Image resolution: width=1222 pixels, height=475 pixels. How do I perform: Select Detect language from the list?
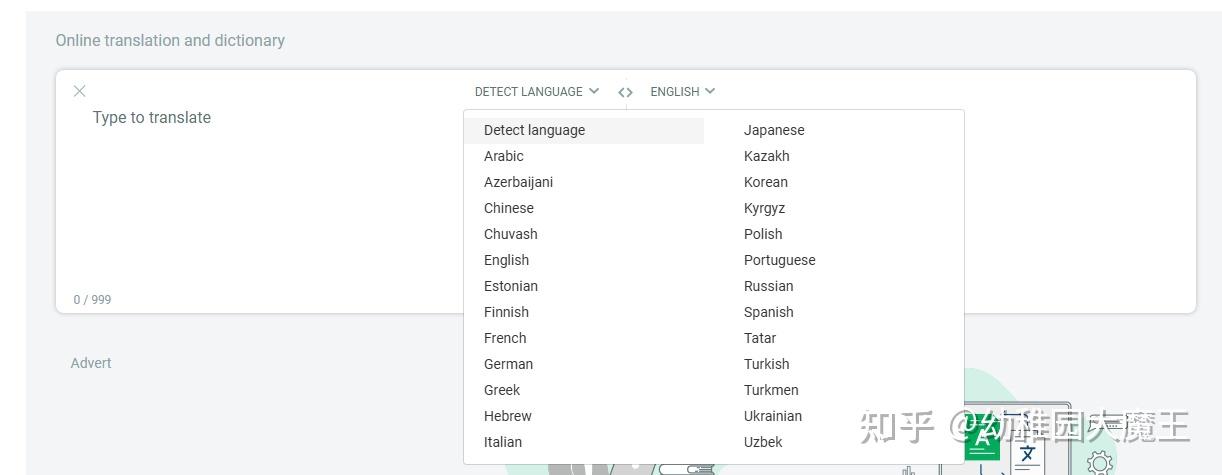(584, 130)
